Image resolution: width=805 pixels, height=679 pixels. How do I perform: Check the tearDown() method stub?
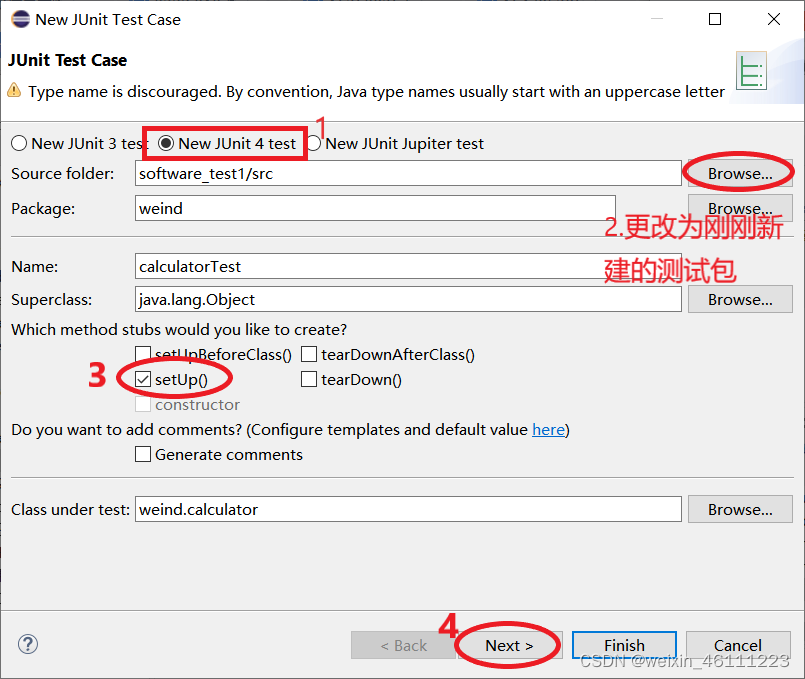tap(309, 379)
